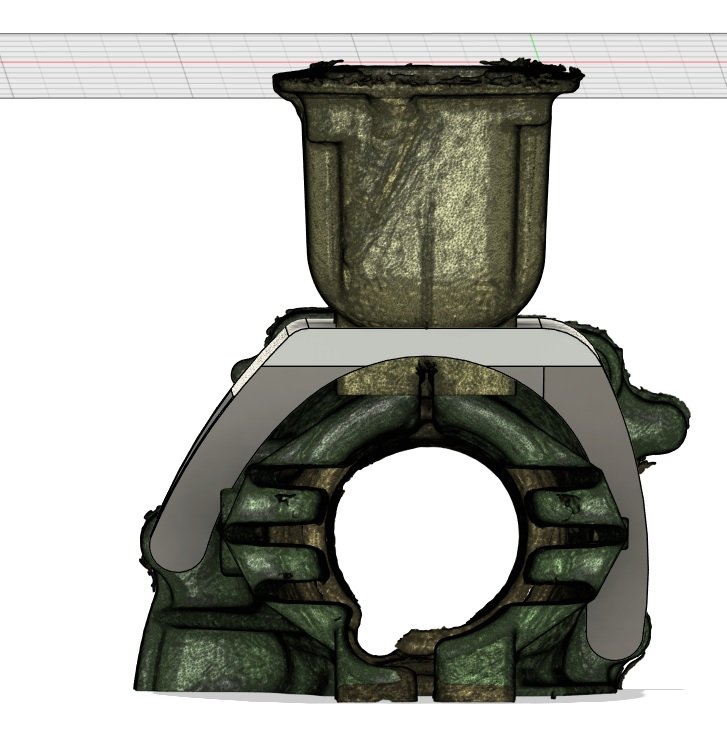Click inside the large circular bore opening
Screen dimensions: 727x732
point(430,540)
